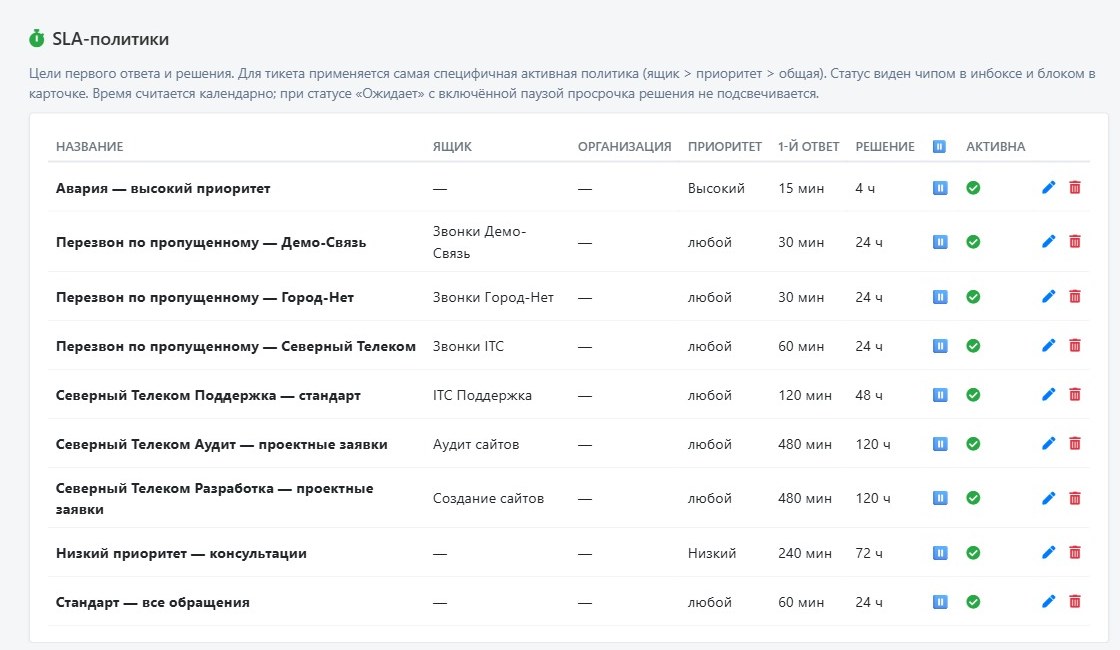Screen dimensions: 1120x650
Task: Edit the «Авария — высокий приоритет» policy
Action: (x=1048, y=188)
